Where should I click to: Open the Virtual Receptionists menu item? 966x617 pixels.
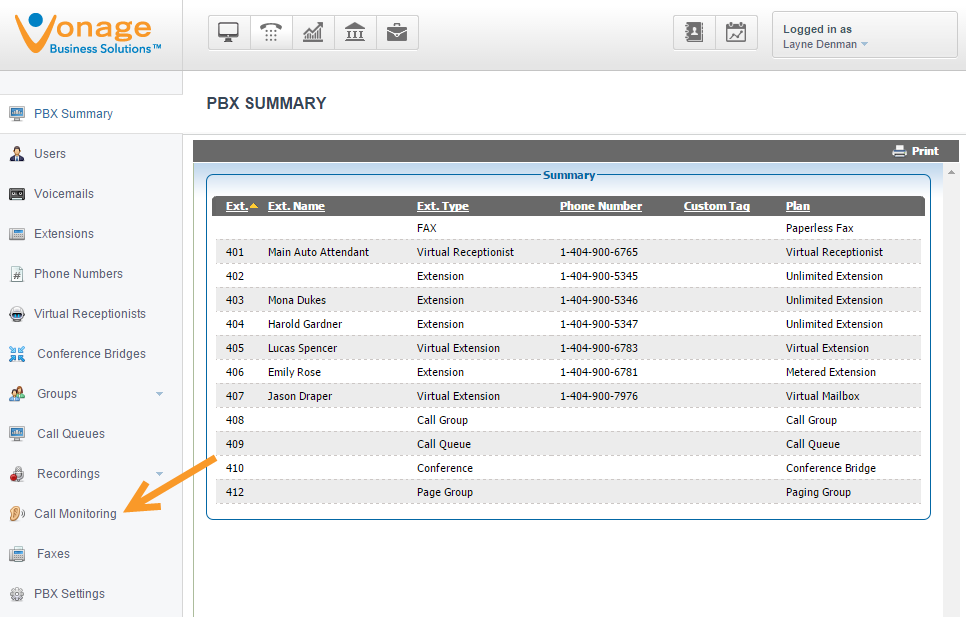(x=90, y=314)
